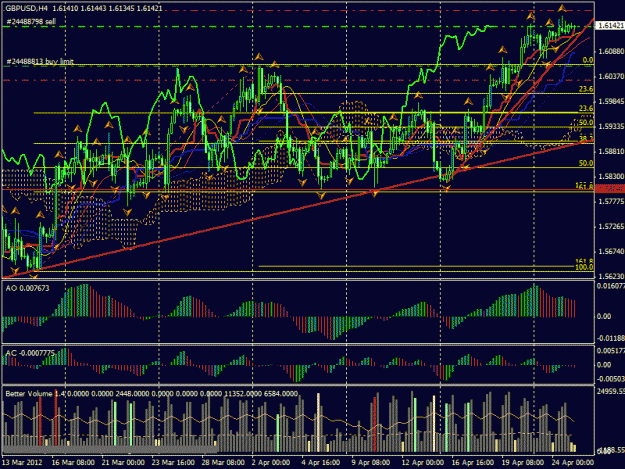Select the Fibonacci 100.0 level label
Viewport: 625px width, 469px height.
[x=584, y=267]
